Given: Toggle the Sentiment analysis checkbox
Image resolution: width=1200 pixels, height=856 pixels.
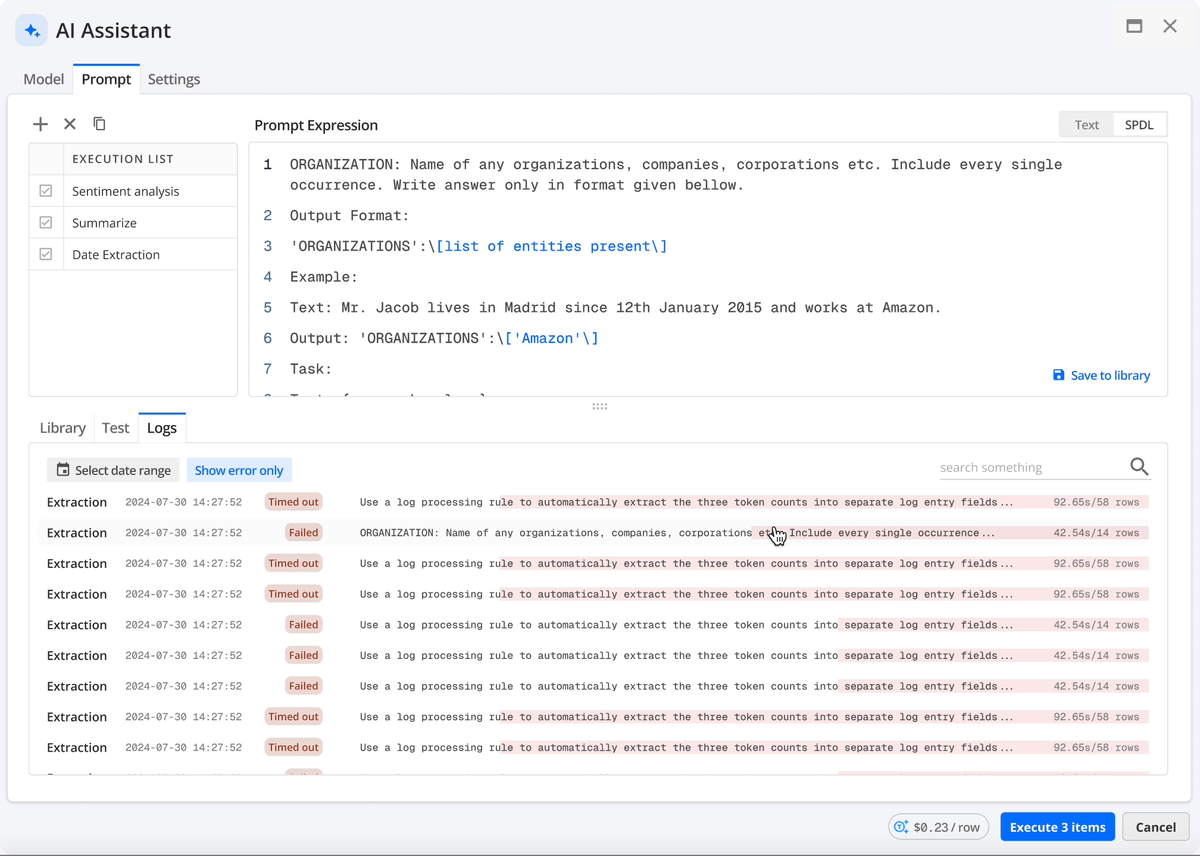Looking at the screenshot, I should coord(46,191).
